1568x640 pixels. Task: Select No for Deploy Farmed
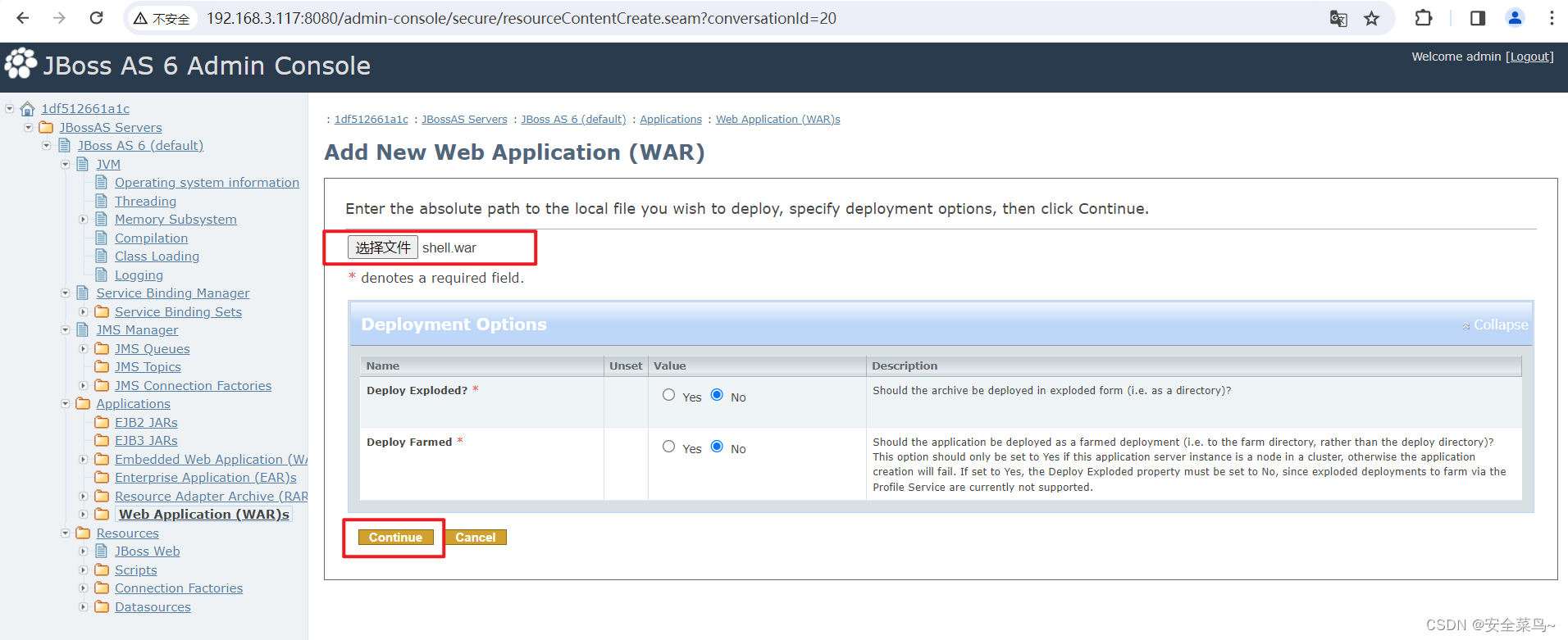pyautogui.click(x=717, y=447)
